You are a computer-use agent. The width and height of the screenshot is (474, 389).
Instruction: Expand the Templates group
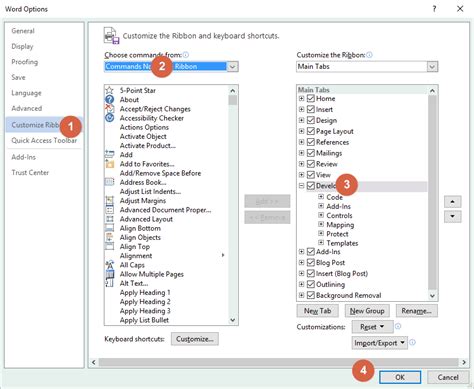321,242
